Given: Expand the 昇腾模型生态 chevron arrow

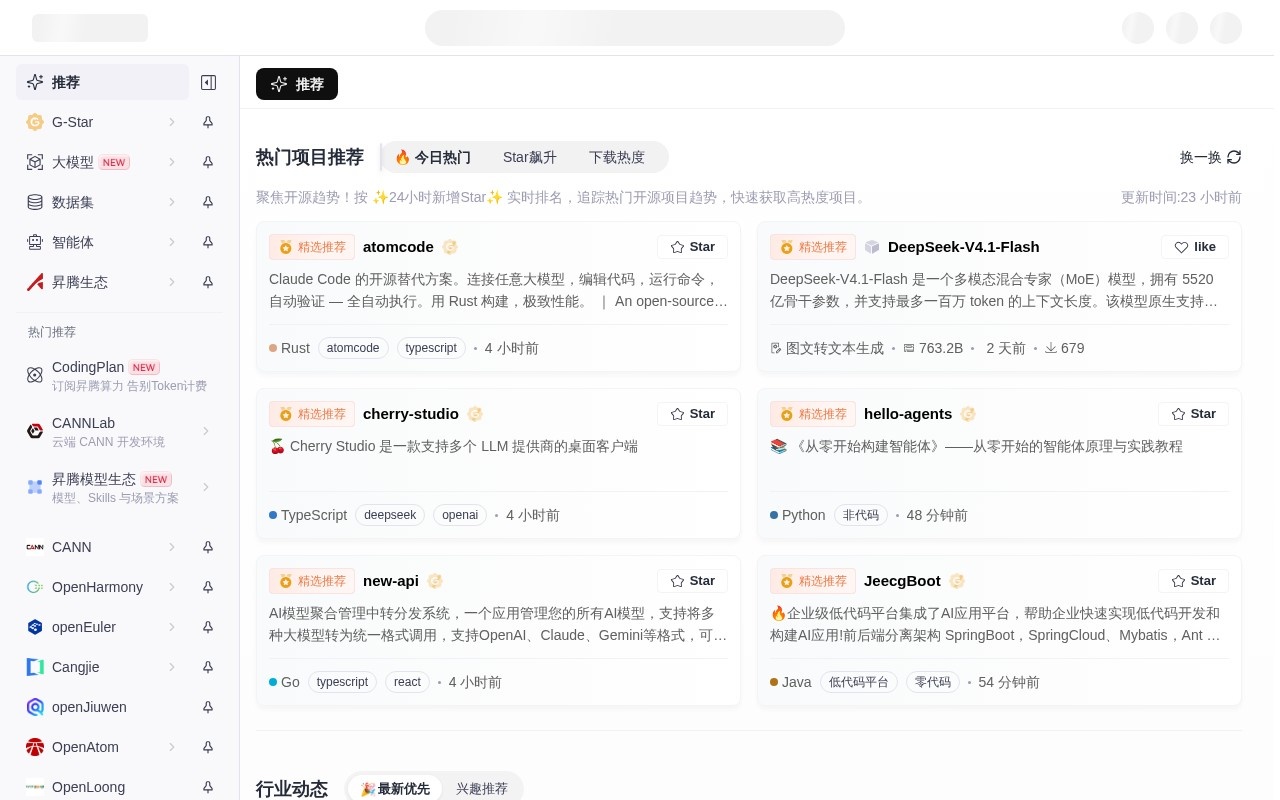Looking at the screenshot, I should pos(206,487).
